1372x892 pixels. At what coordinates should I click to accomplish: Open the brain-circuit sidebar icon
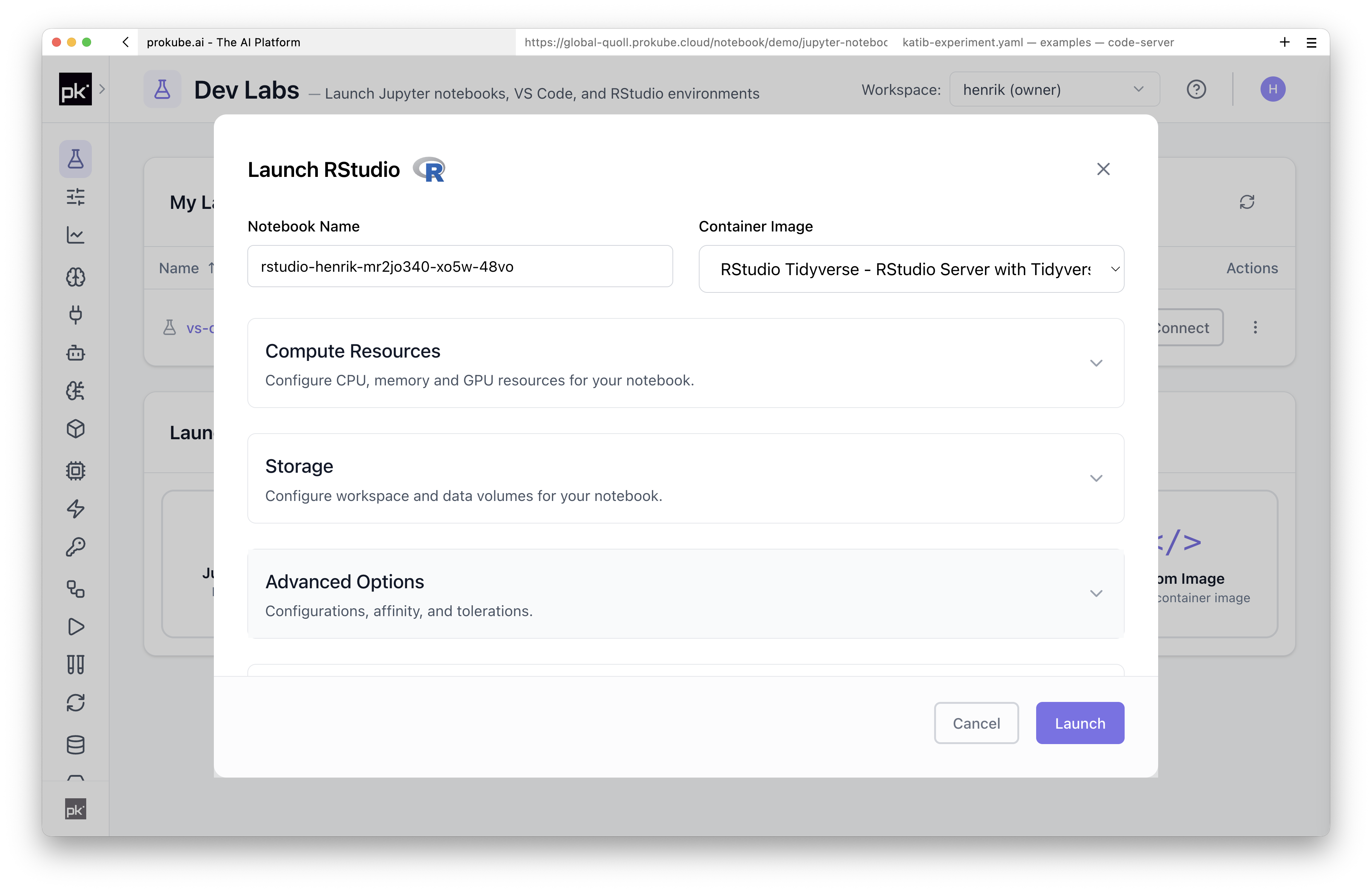[x=76, y=391]
